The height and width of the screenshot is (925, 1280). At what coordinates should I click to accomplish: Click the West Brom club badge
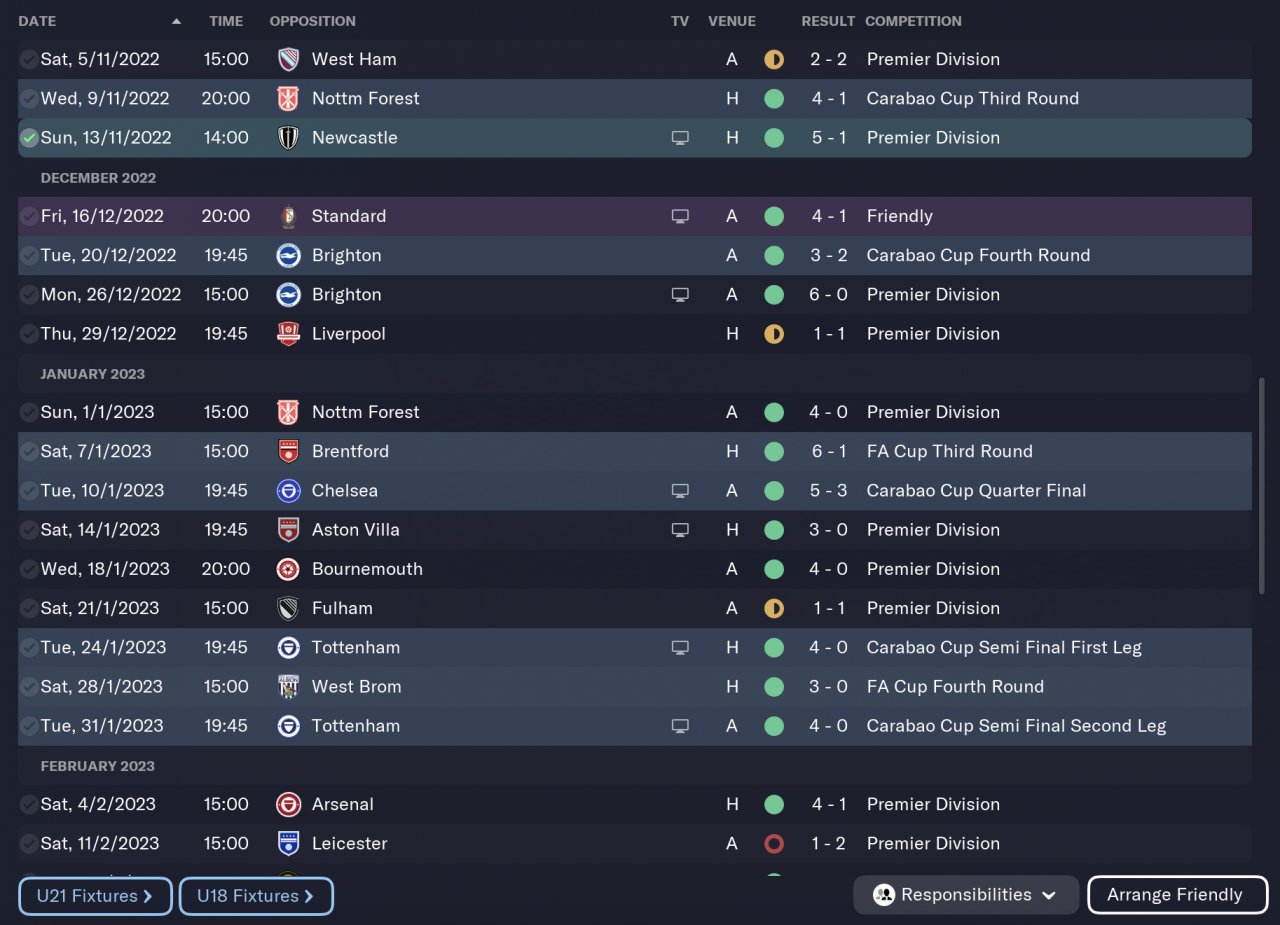(x=288, y=687)
